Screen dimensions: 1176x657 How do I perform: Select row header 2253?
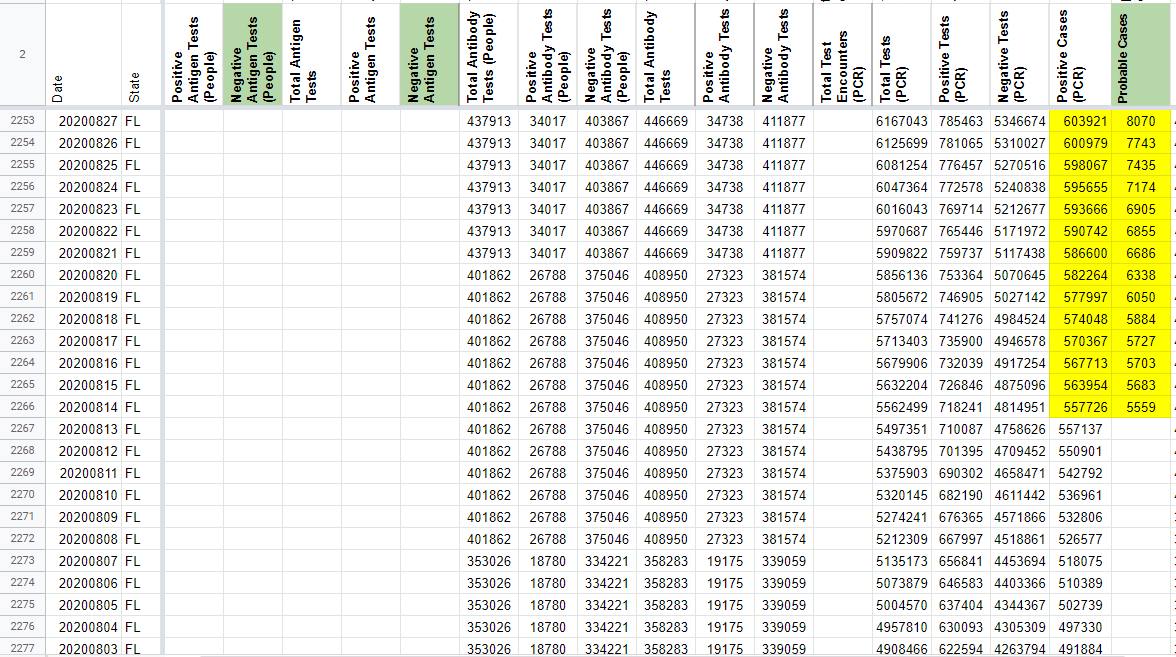point(22,121)
